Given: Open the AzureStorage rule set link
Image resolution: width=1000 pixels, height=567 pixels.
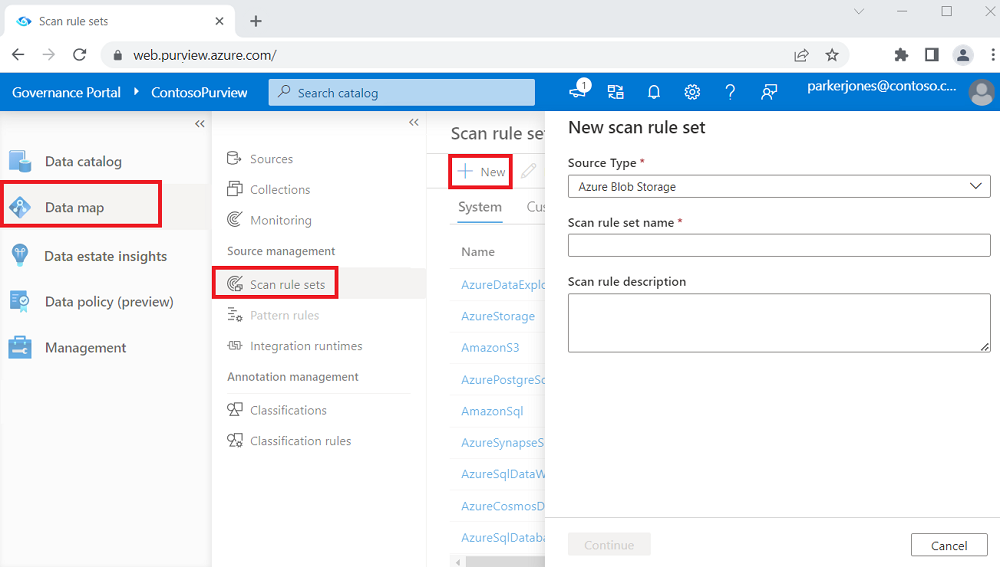Looking at the screenshot, I should coord(497,316).
